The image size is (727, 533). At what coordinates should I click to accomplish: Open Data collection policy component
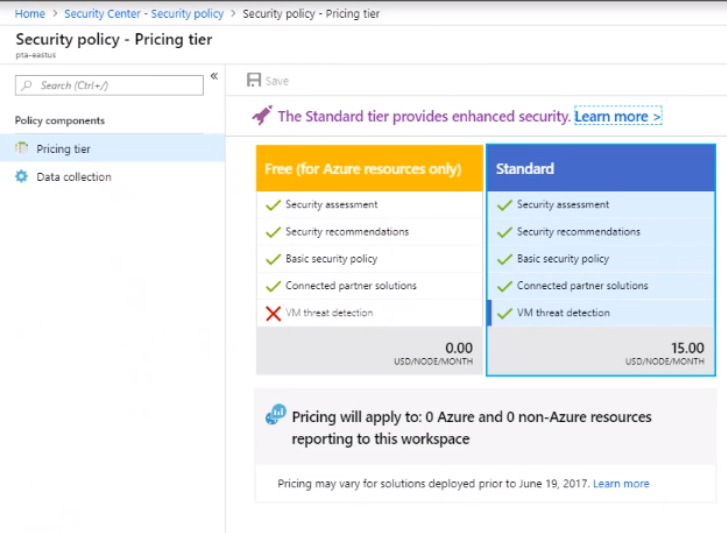click(x=73, y=177)
